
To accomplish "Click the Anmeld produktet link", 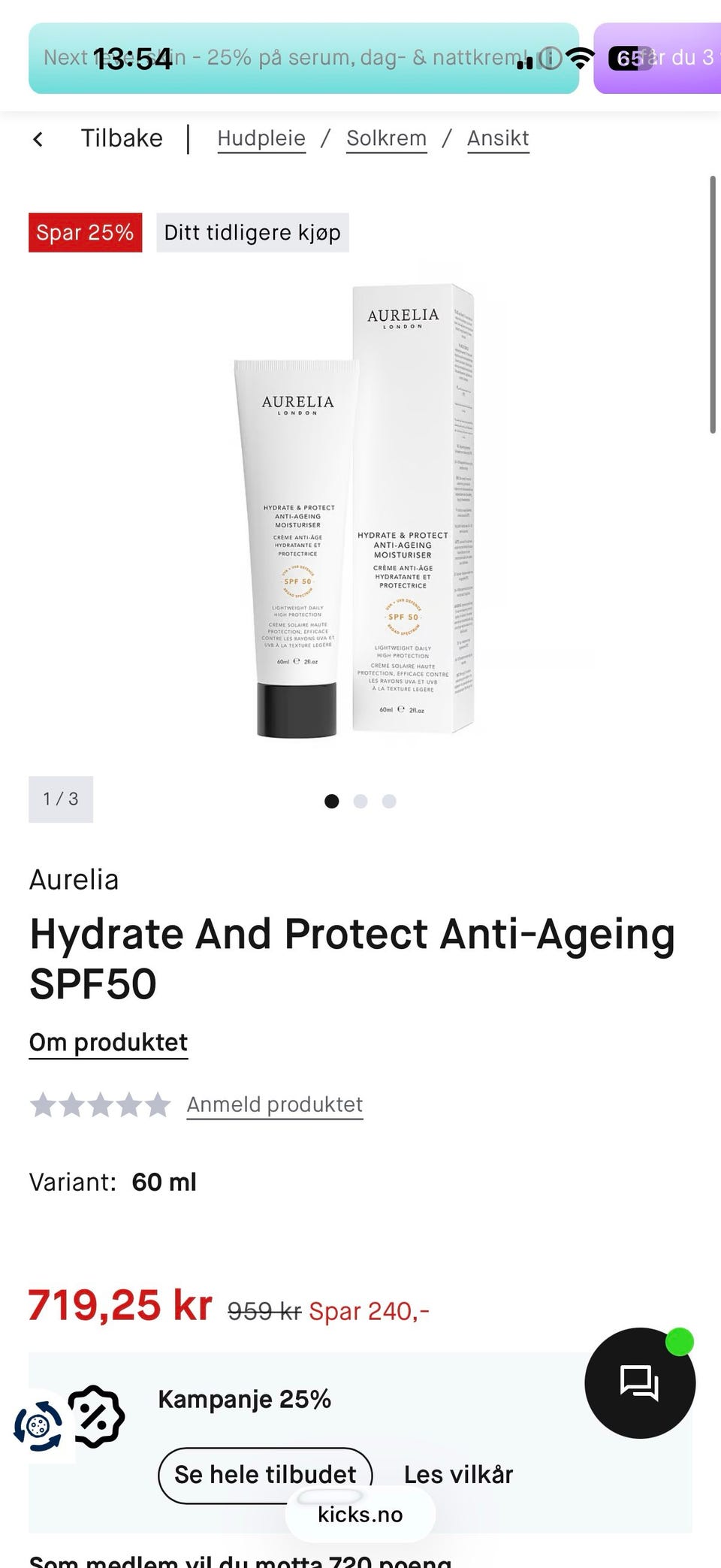I will 275,1105.
